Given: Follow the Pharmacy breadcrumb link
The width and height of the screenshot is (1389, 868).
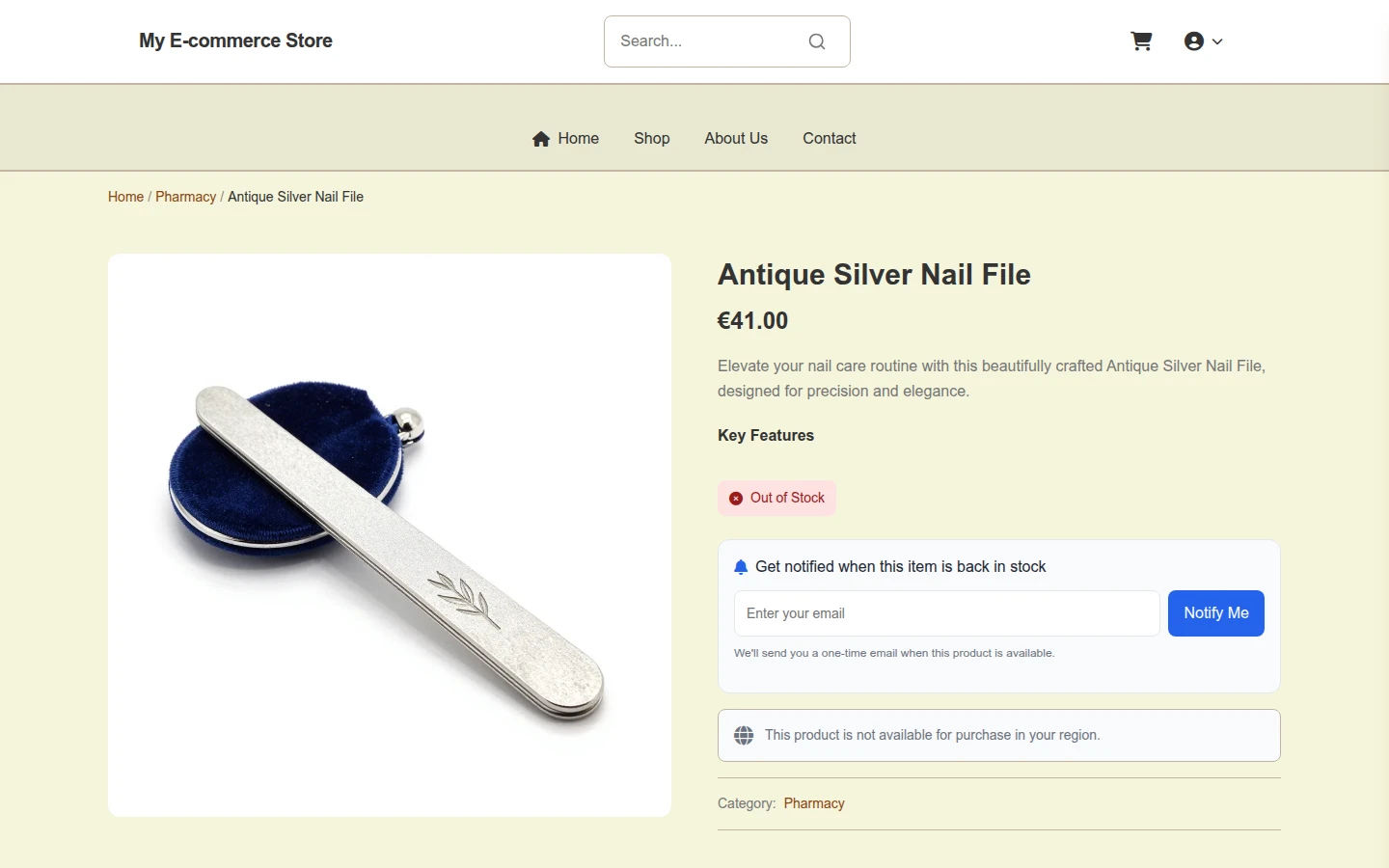Looking at the screenshot, I should [186, 197].
